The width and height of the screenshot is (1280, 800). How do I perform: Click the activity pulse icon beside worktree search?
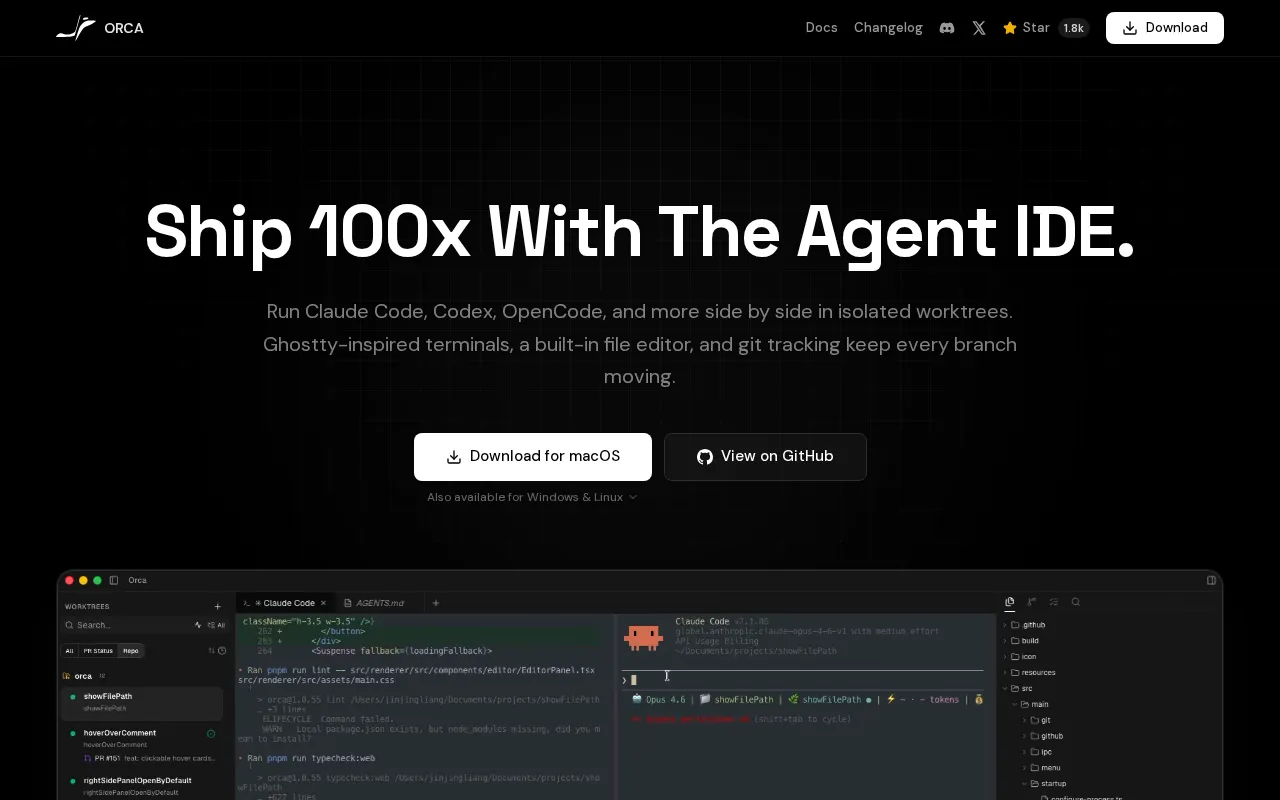tap(198, 625)
